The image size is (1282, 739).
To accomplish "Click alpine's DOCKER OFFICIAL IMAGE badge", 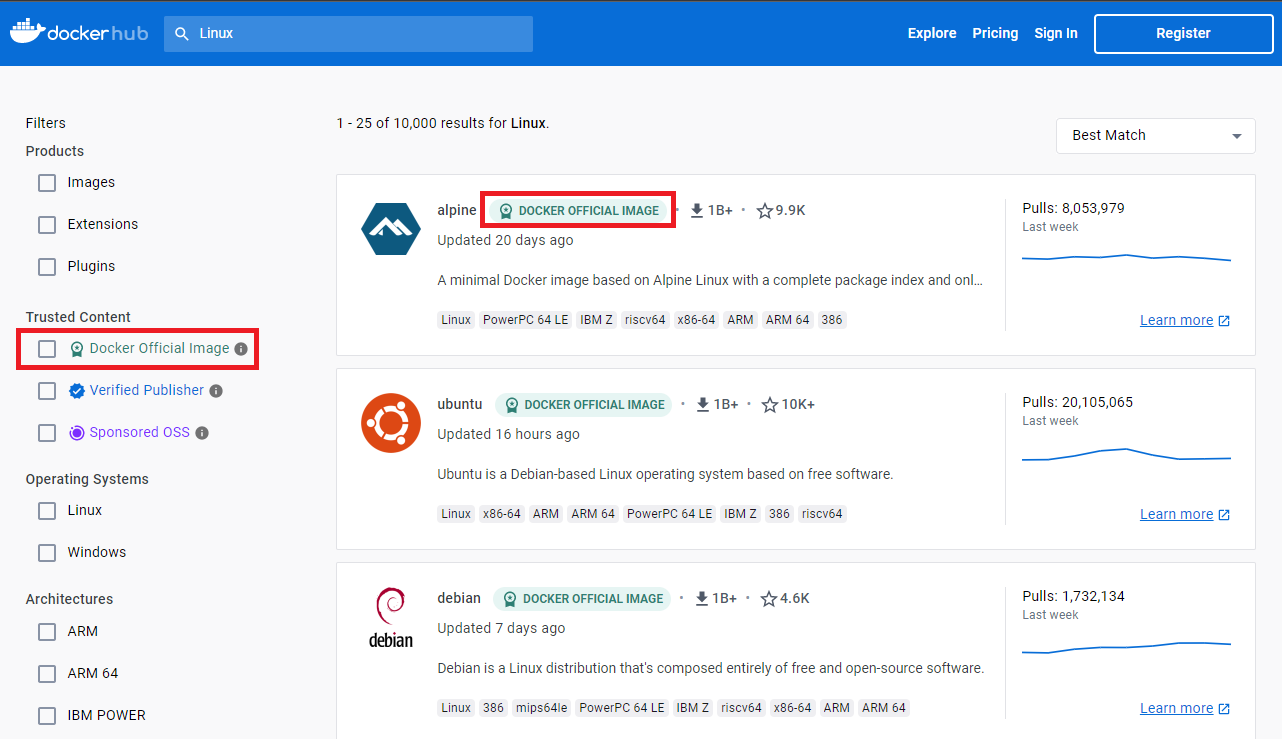I will (578, 211).
